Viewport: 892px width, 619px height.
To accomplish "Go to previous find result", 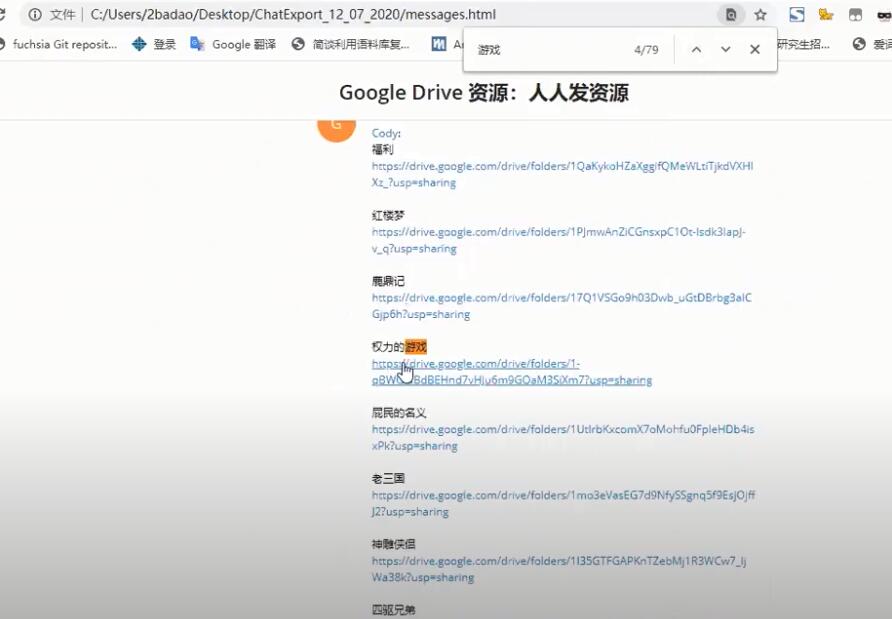I will 696,49.
